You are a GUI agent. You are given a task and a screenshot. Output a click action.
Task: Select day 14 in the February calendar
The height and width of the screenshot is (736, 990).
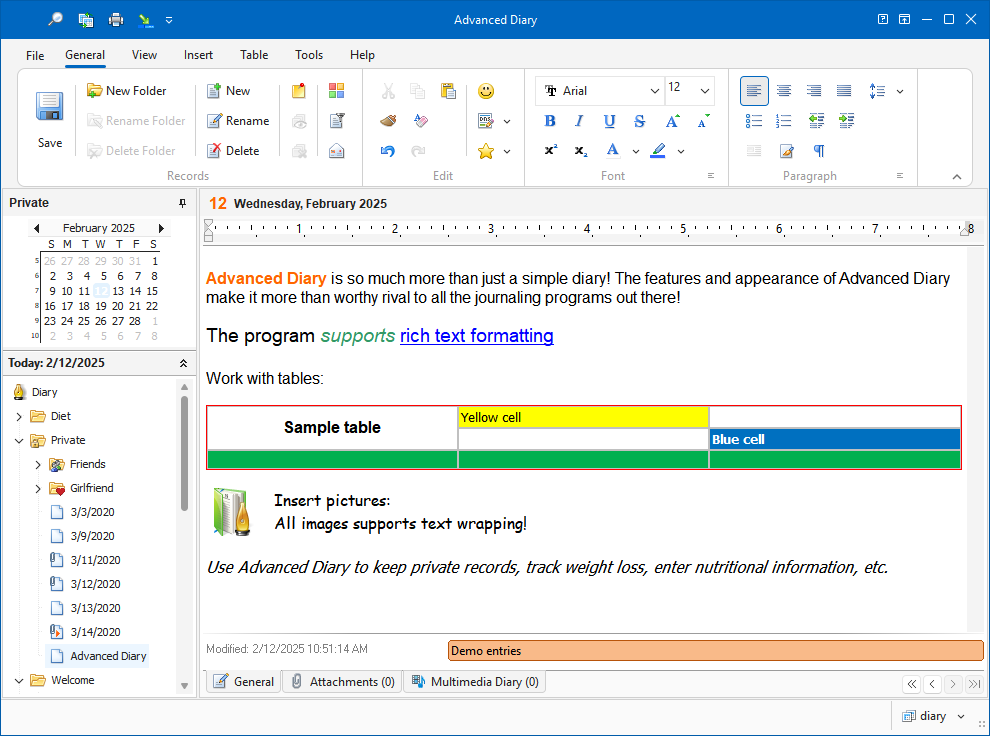(x=135, y=291)
